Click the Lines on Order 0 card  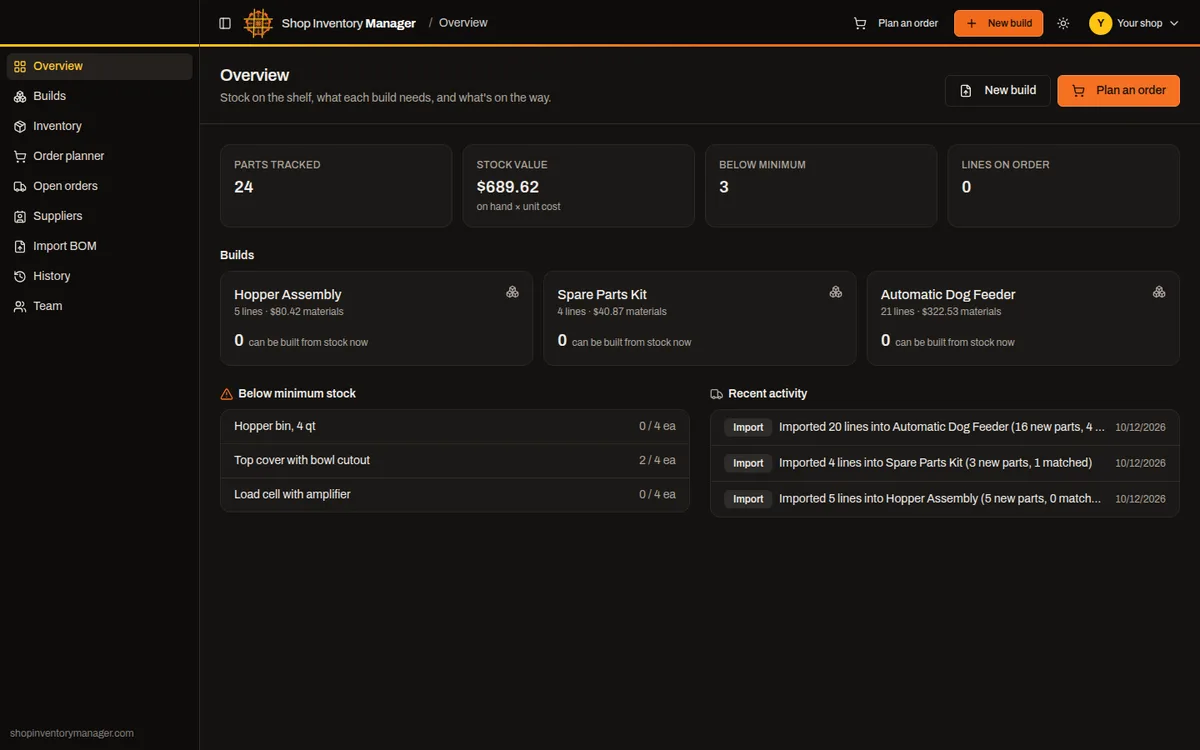[1064, 186]
